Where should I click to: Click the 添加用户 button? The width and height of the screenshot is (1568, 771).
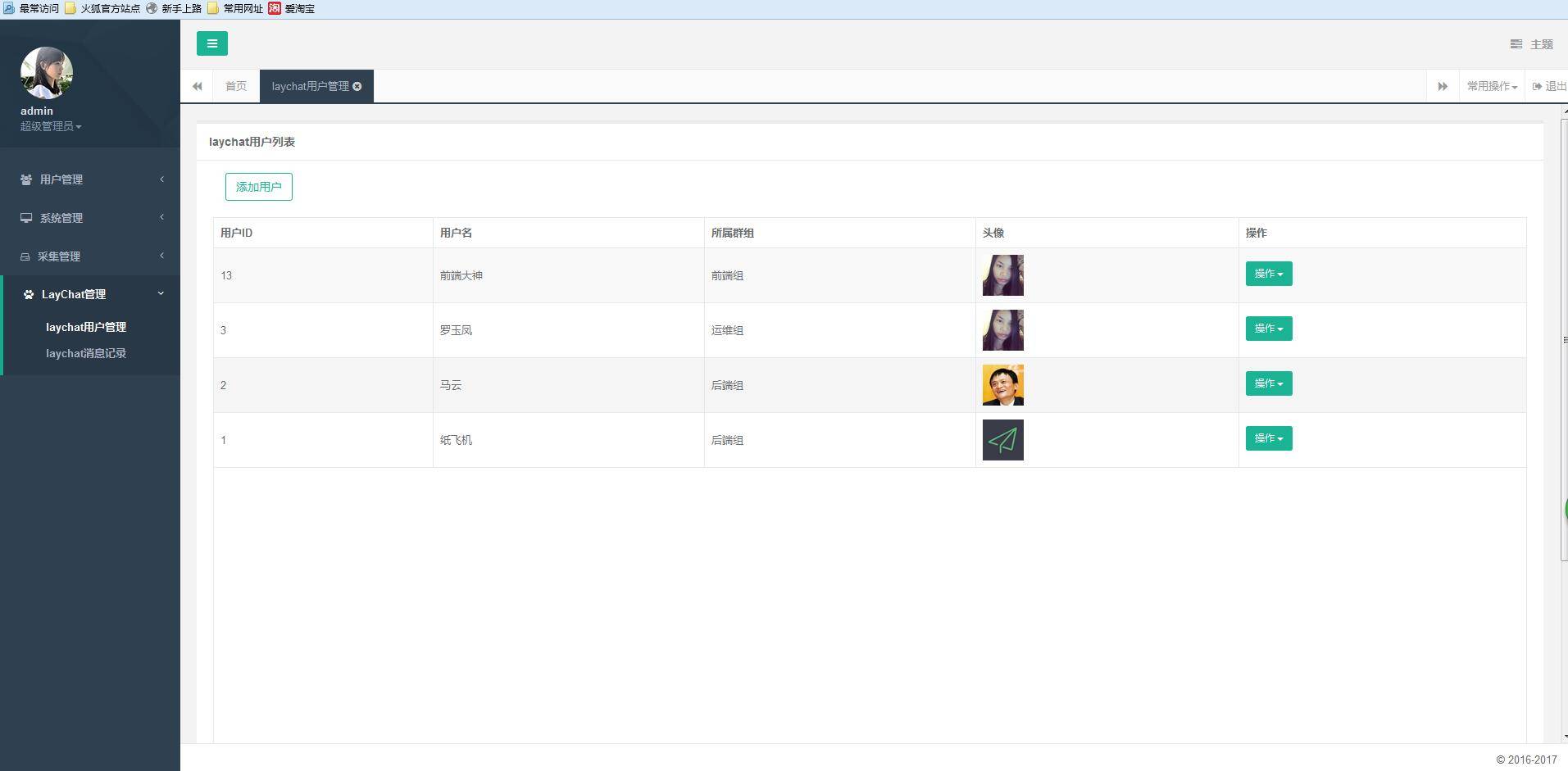[259, 187]
